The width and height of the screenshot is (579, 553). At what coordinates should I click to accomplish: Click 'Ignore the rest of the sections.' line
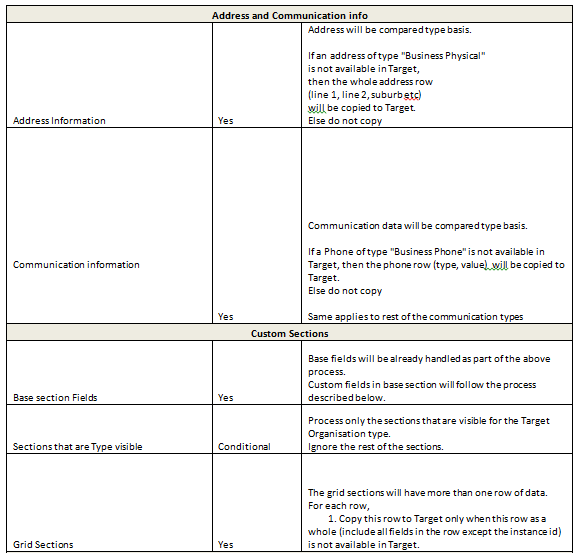376,447
